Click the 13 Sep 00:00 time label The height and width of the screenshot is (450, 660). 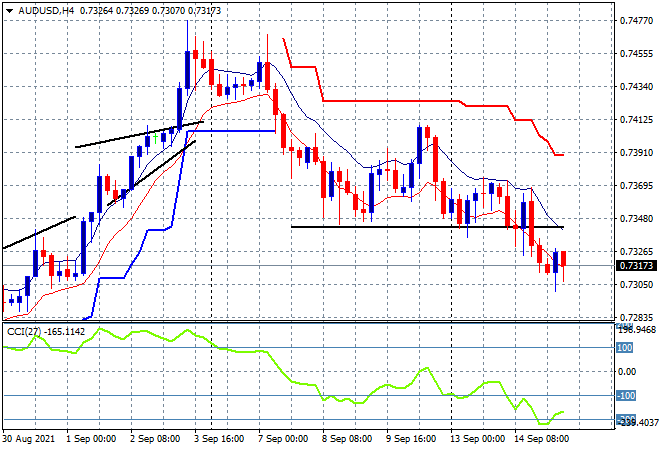click(477, 439)
